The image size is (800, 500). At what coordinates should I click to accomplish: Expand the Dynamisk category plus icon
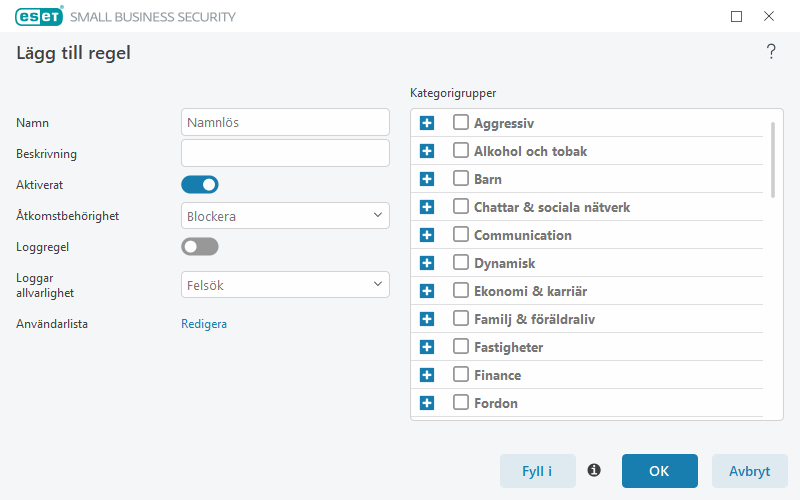pyautogui.click(x=427, y=263)
